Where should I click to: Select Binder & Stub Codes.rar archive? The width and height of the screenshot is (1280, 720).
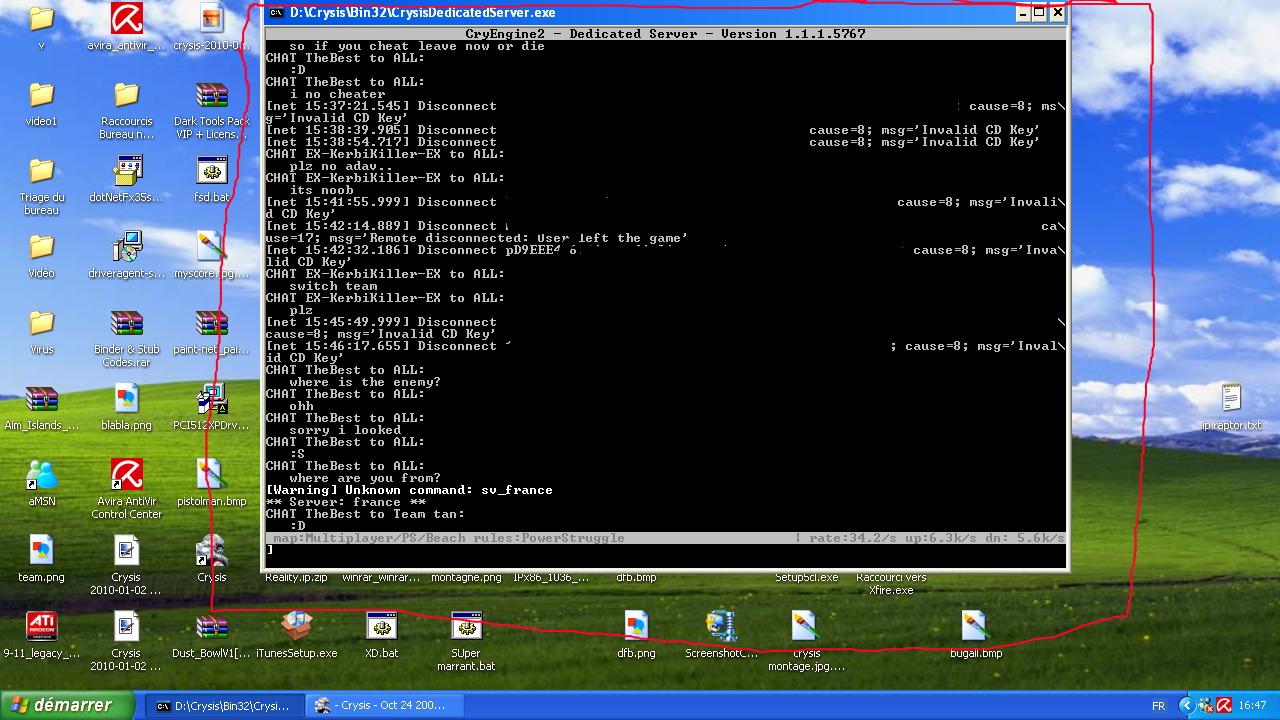pyautogui.click(x=126, y=323)
